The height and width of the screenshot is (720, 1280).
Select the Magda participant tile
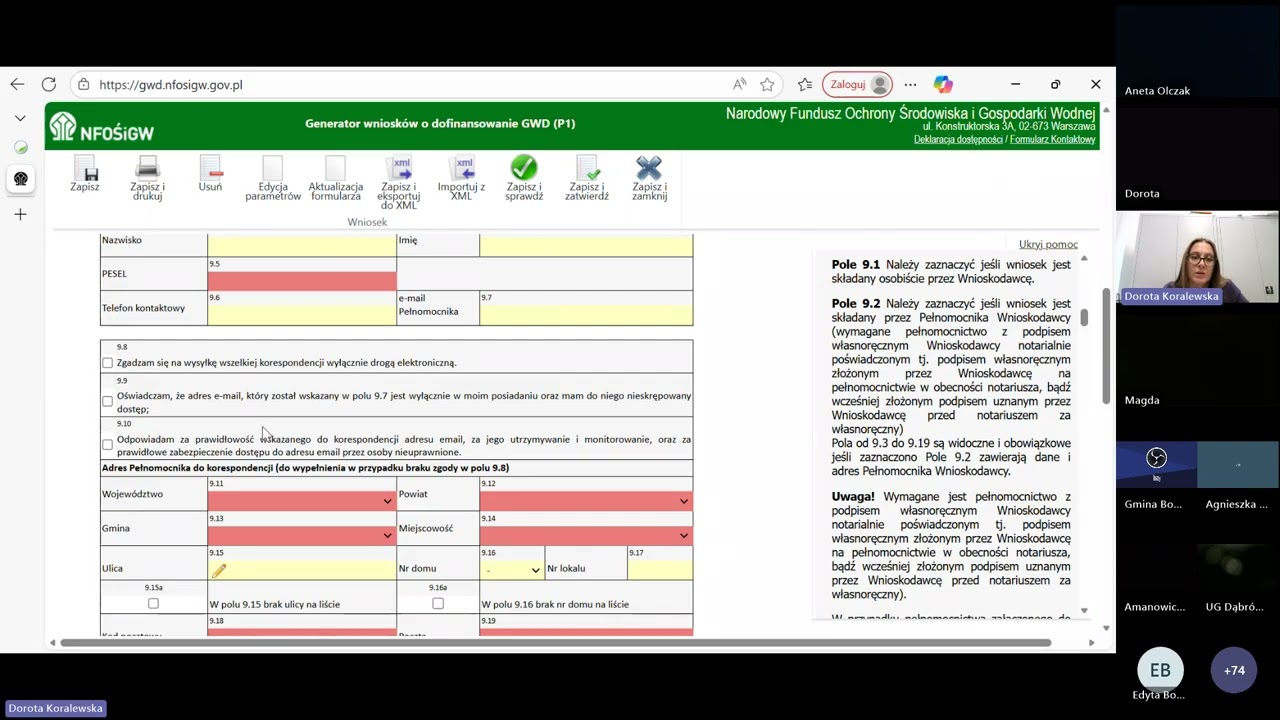pyautogui.click(x=1197, y=361)
